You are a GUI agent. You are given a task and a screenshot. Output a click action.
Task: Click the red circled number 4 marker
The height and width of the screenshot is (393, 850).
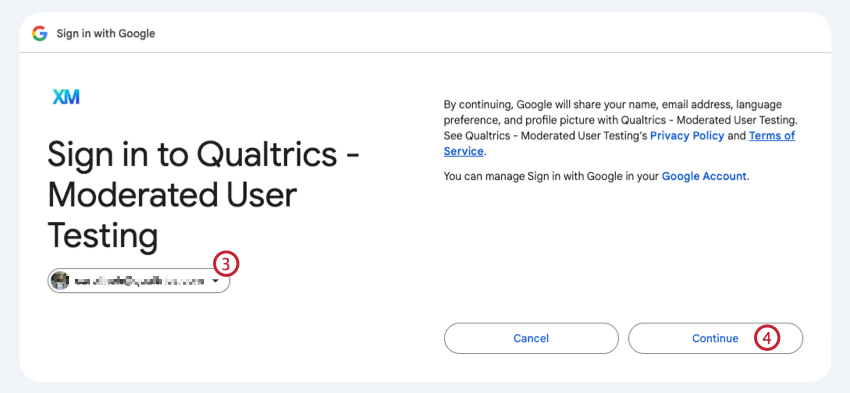tap(767, 338)
